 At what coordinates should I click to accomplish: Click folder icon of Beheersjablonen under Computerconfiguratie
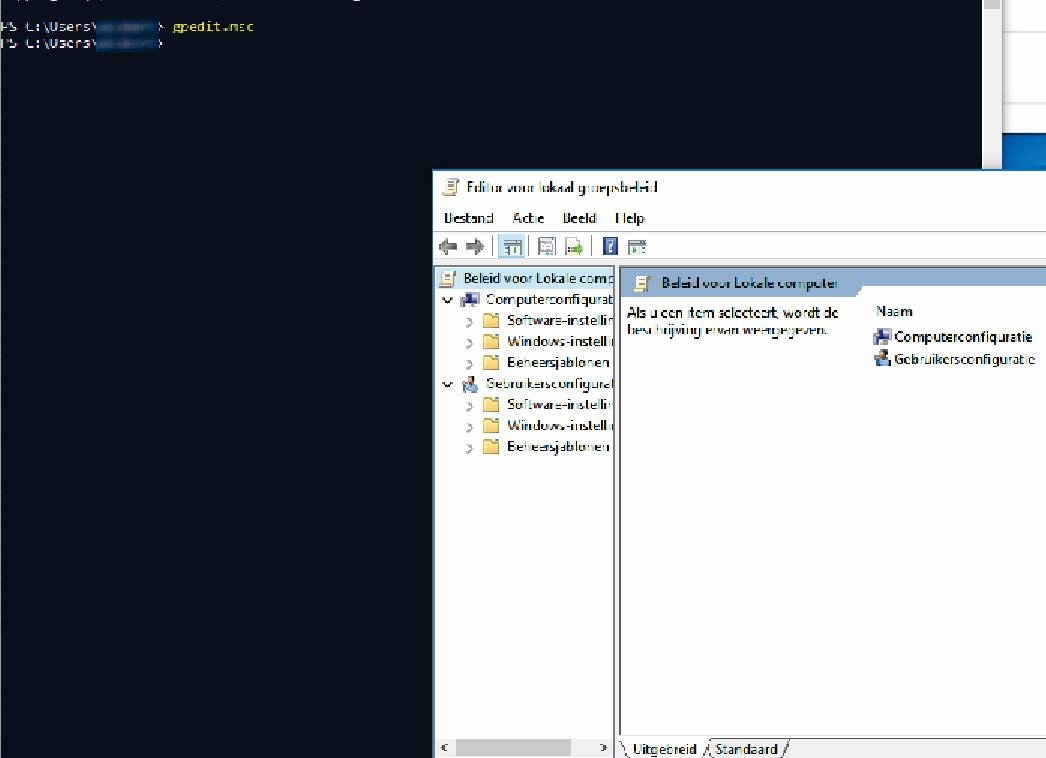(491, 363)
